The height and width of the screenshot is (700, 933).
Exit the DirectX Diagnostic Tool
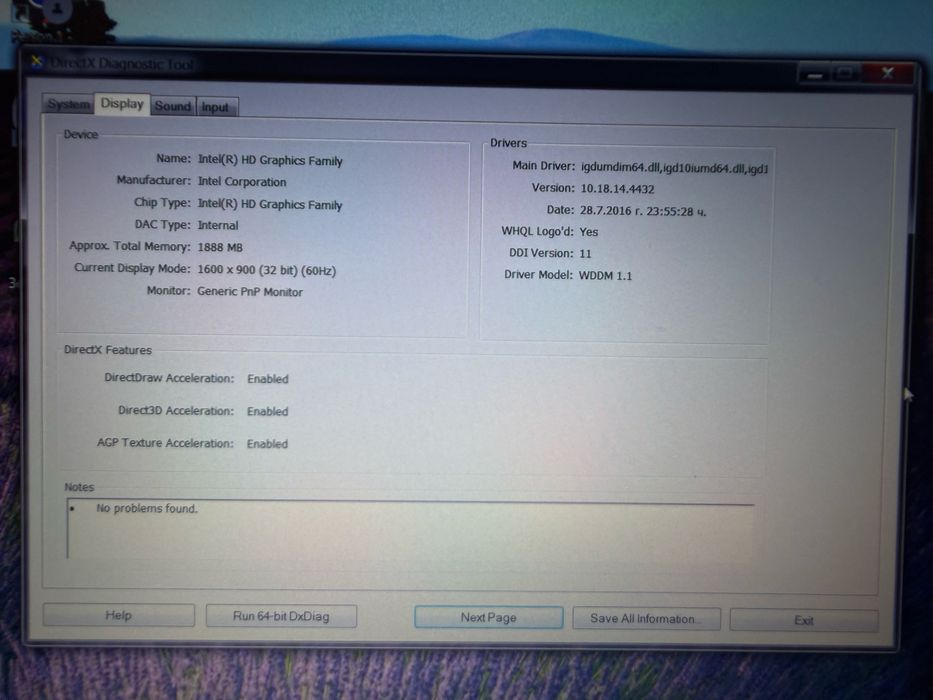click(x=804, y=620)
